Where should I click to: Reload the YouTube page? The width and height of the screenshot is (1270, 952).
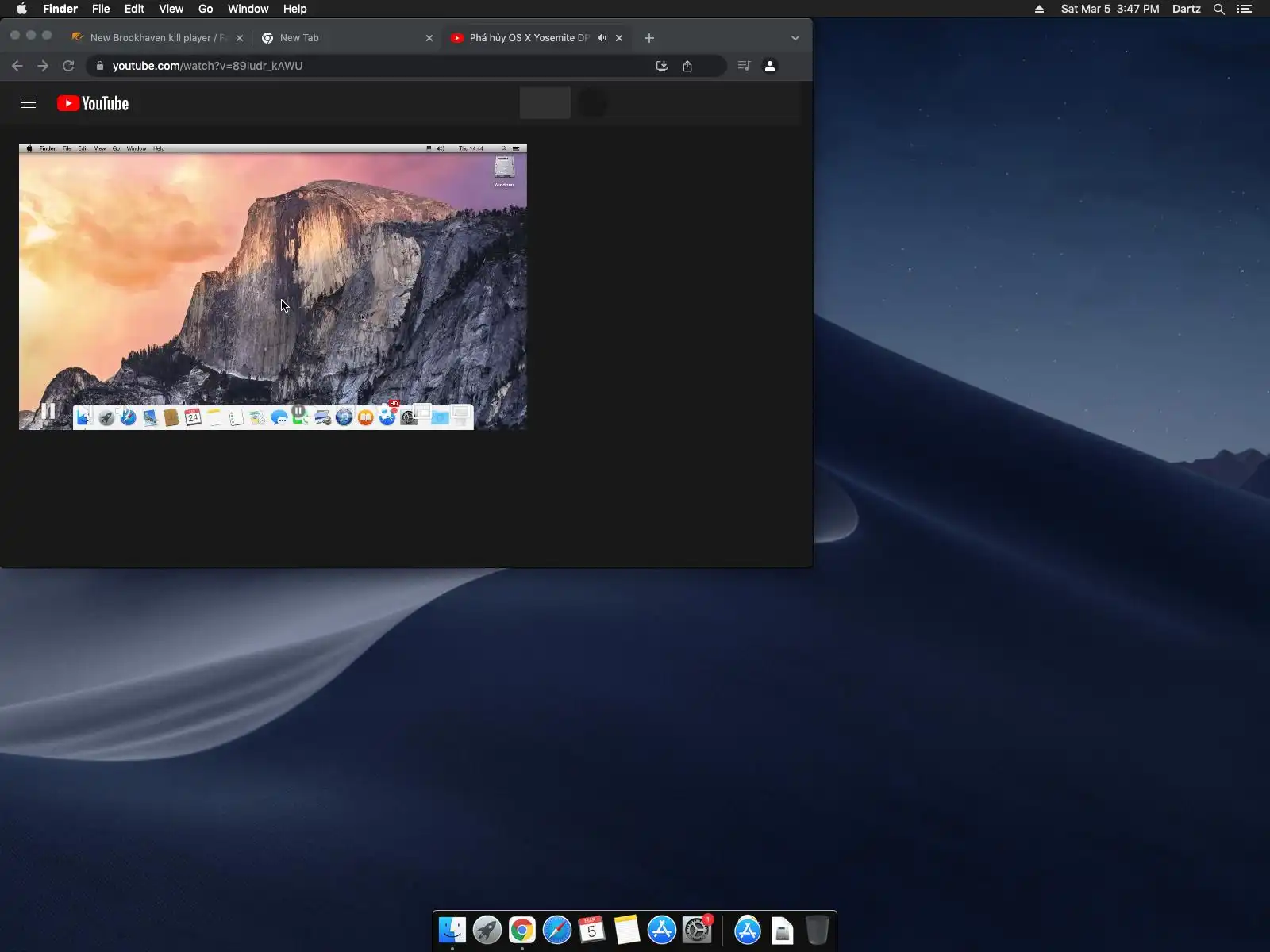68,66
